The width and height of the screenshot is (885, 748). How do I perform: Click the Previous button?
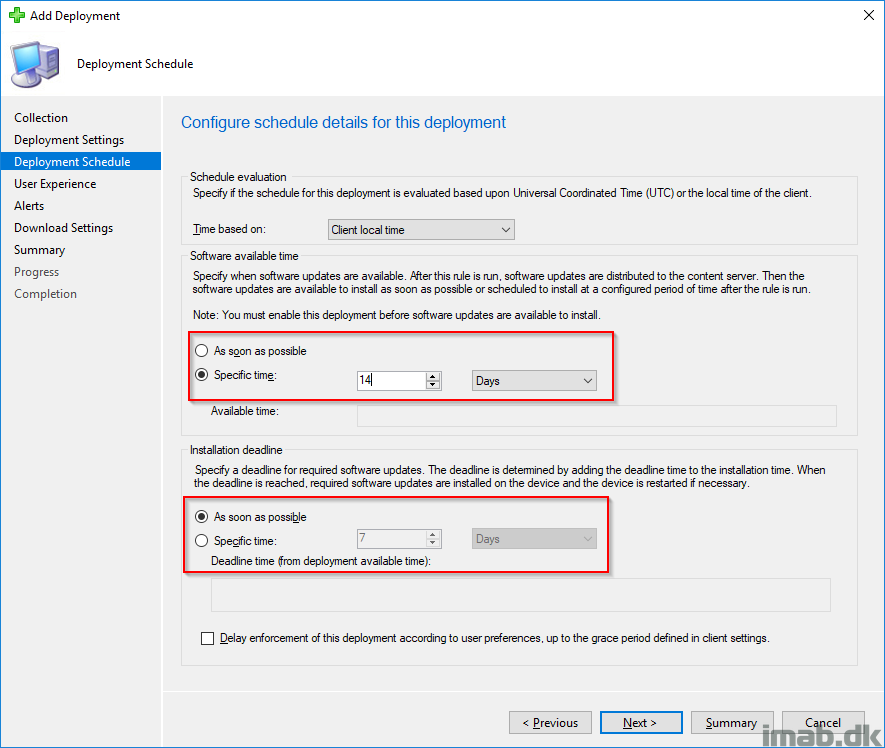tap(550, 722)
